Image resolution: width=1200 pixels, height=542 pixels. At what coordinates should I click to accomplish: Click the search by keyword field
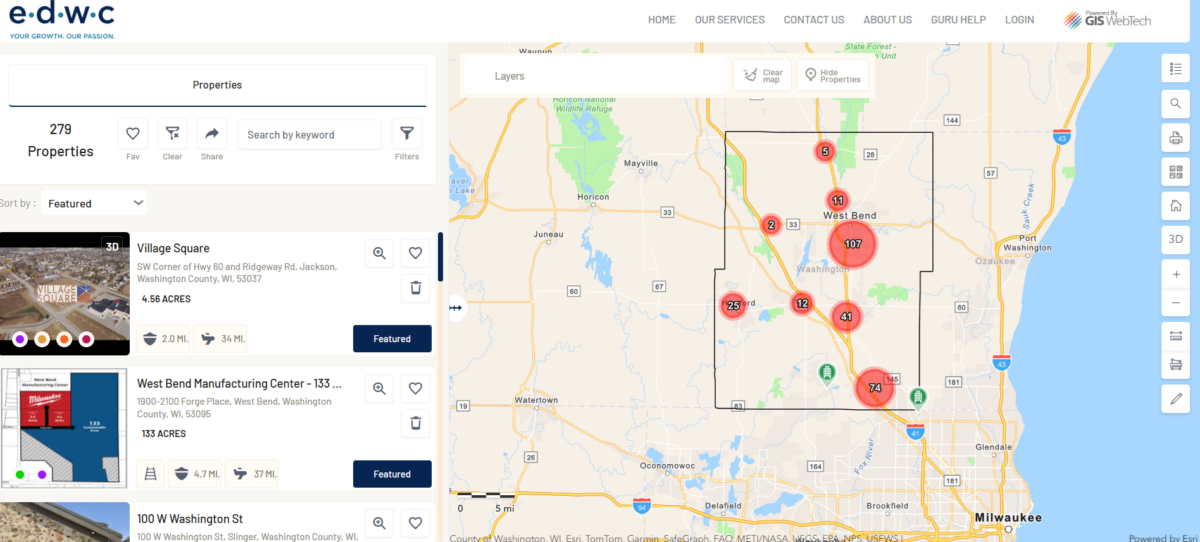(x=309, y=134)
